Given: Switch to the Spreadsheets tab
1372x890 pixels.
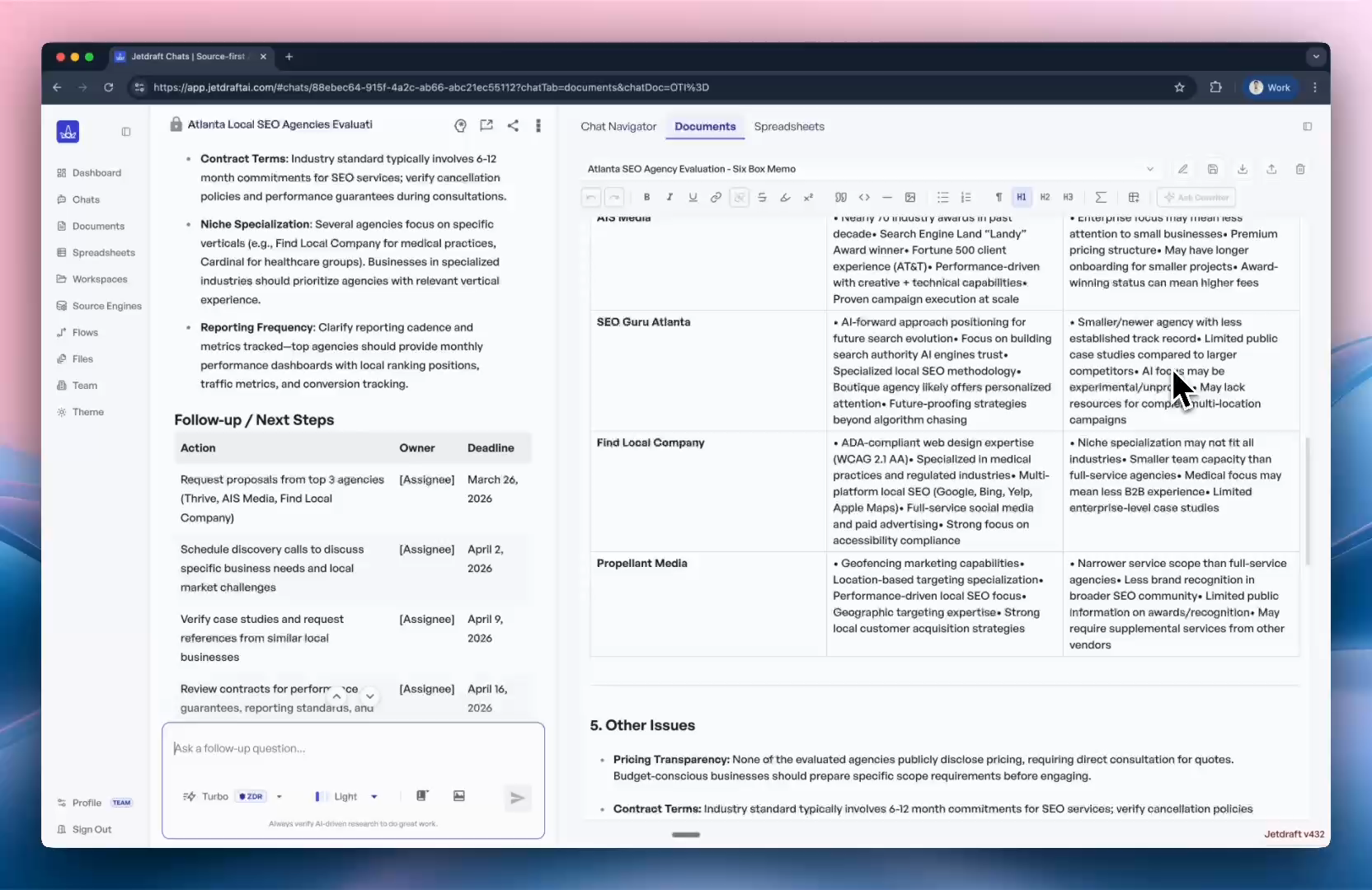Looking at the screenshot, I should click(x=789, y=126).
